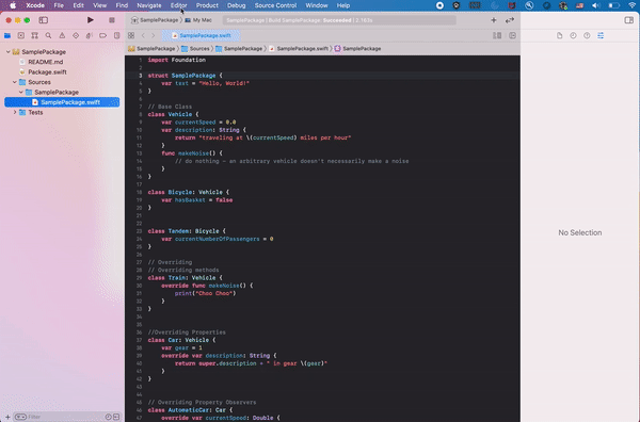
Task: Show only recently modified files
Action: [x=108, y=417]
